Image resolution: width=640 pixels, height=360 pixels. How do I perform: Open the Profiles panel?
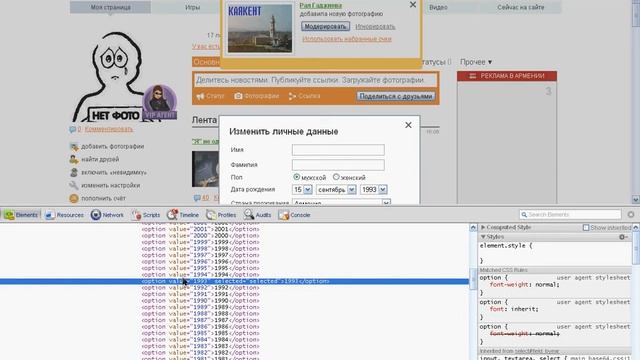pyautogui.click(x=221, y=215)
